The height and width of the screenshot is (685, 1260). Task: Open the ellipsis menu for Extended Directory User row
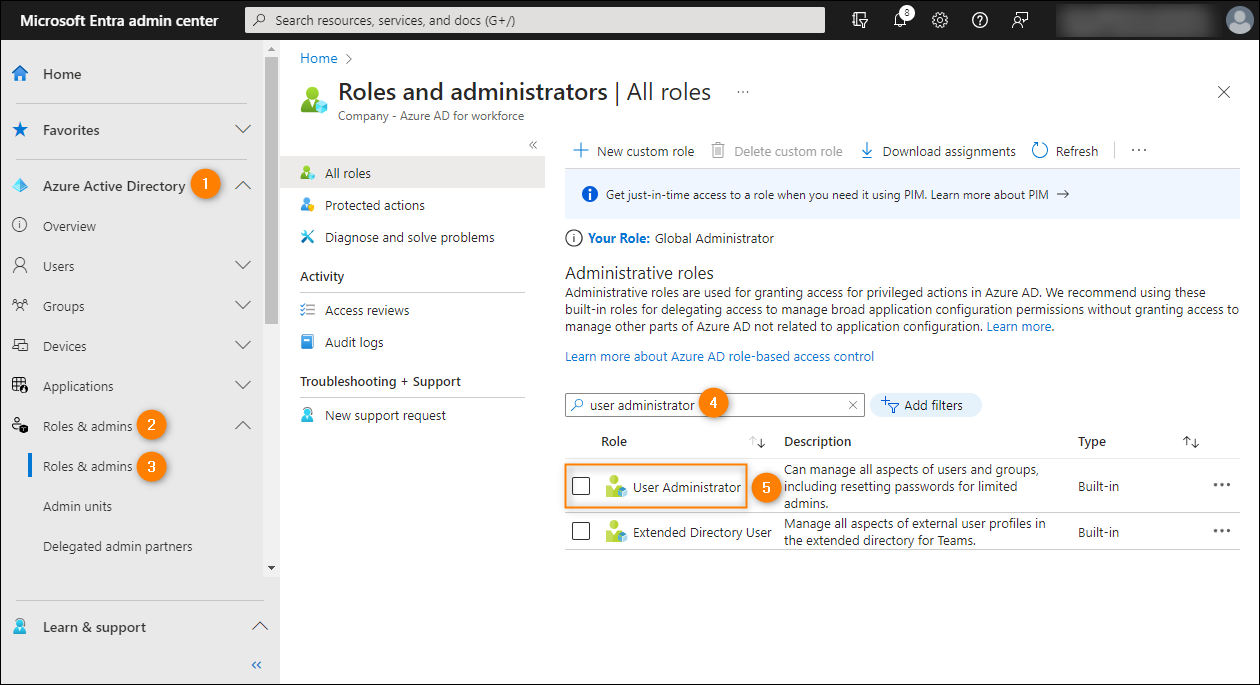tap(1221, 531)
